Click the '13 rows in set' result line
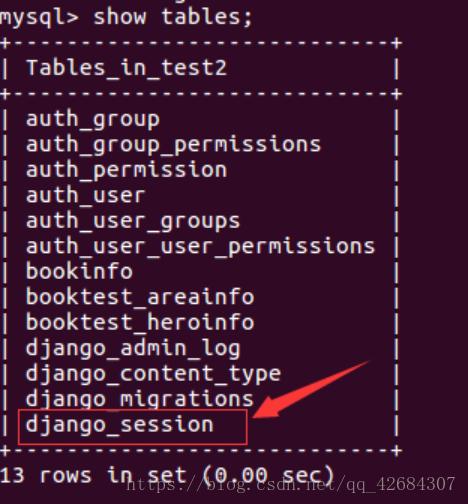The height and width of the screenshot is (504, 468). tap(167, 475)
